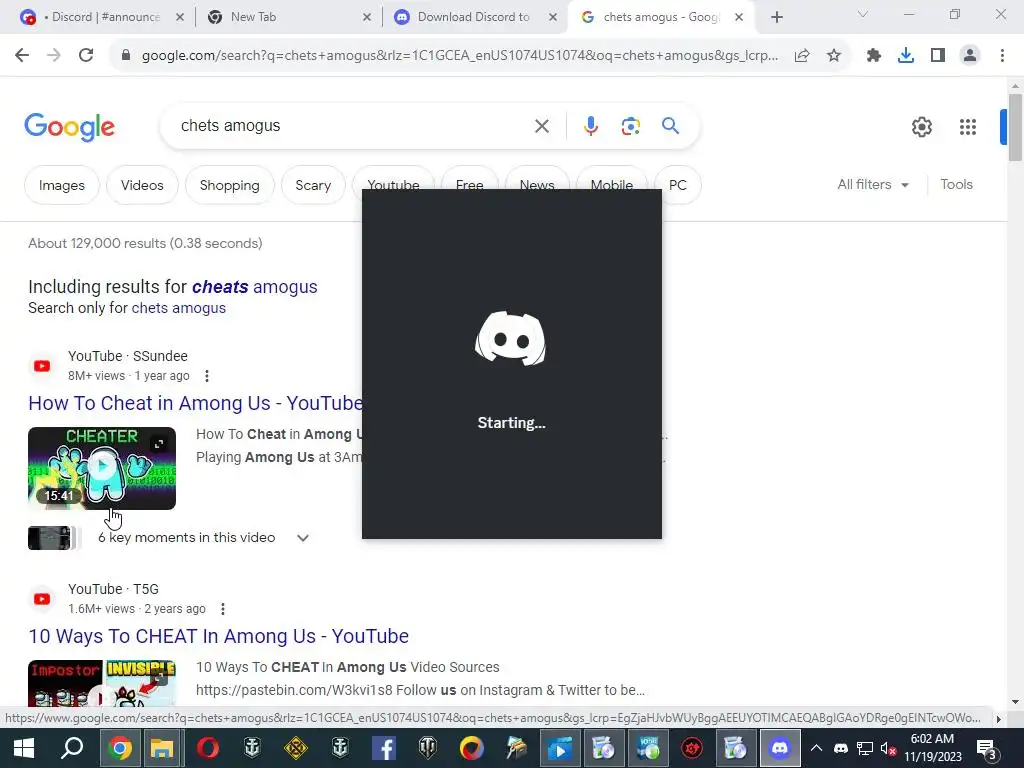Image resolution: width=1024 pixels, height=768 pixels.
Task: Open the Chrome extensions puzzle icon
Action: pos(873,56)
